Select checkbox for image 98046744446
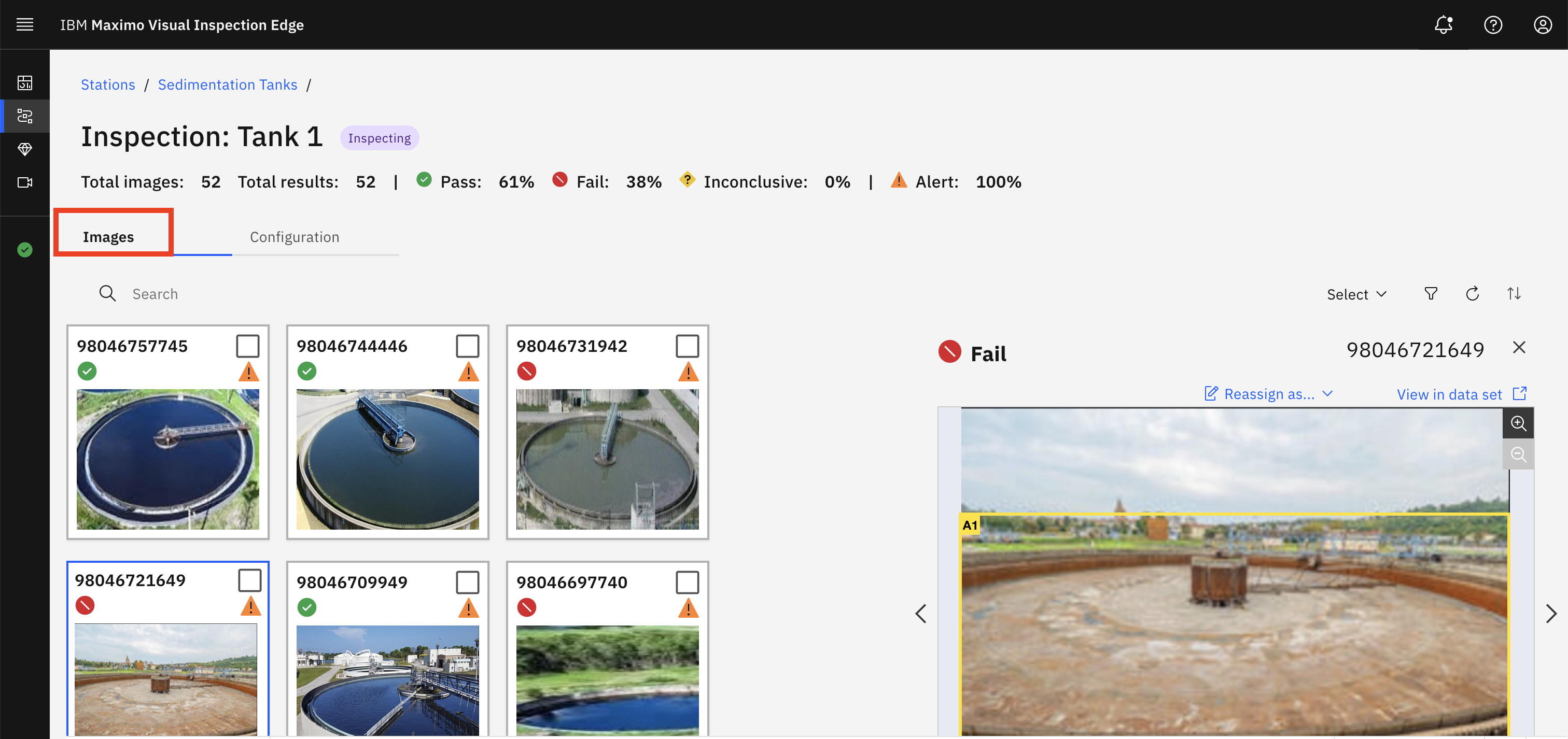The height and width of the screenshot is (739, 1568). (x=468, y=346)
